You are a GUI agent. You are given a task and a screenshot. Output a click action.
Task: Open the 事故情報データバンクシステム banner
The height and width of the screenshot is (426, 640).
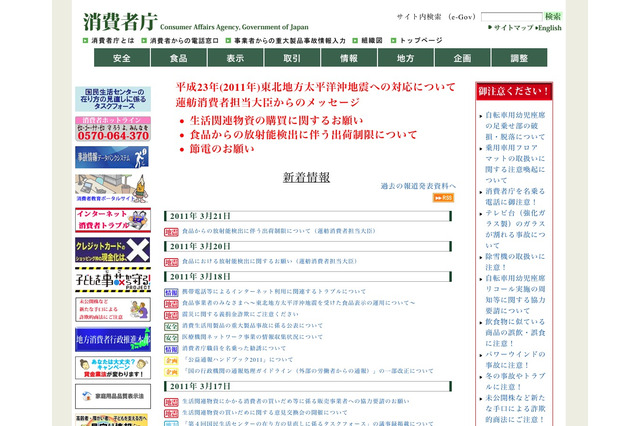pos(112,157)
